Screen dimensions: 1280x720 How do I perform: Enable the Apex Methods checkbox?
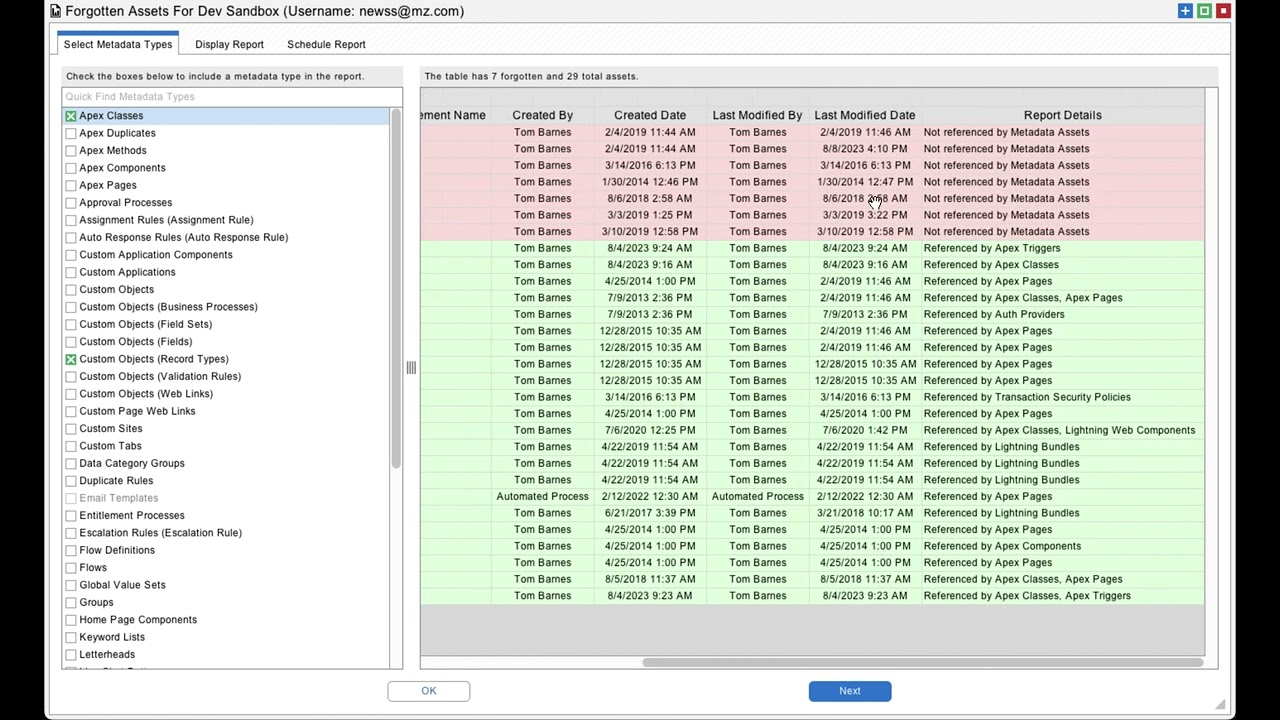[x=71, y=151]
